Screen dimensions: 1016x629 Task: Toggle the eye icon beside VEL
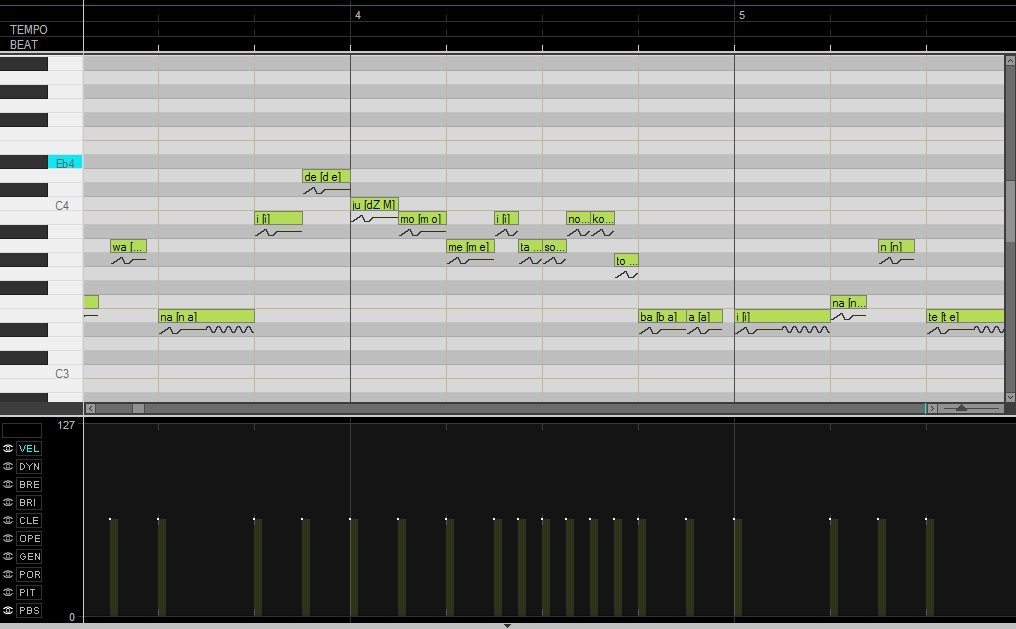point(8,448)
